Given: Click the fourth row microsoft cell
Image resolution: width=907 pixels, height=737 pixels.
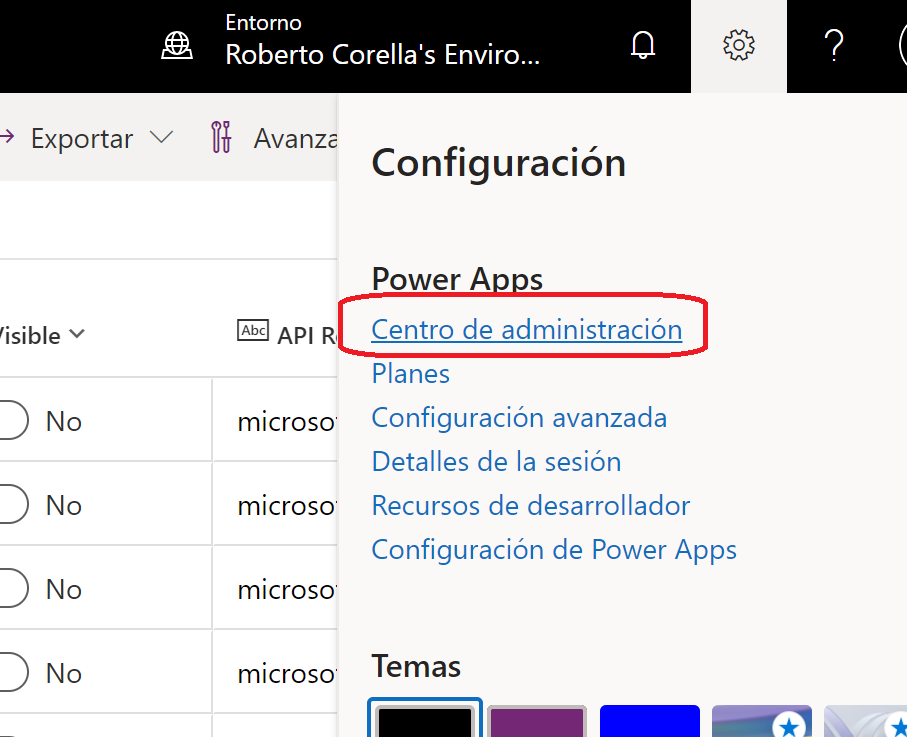Looking at the screenshot, I should point(275,672).
